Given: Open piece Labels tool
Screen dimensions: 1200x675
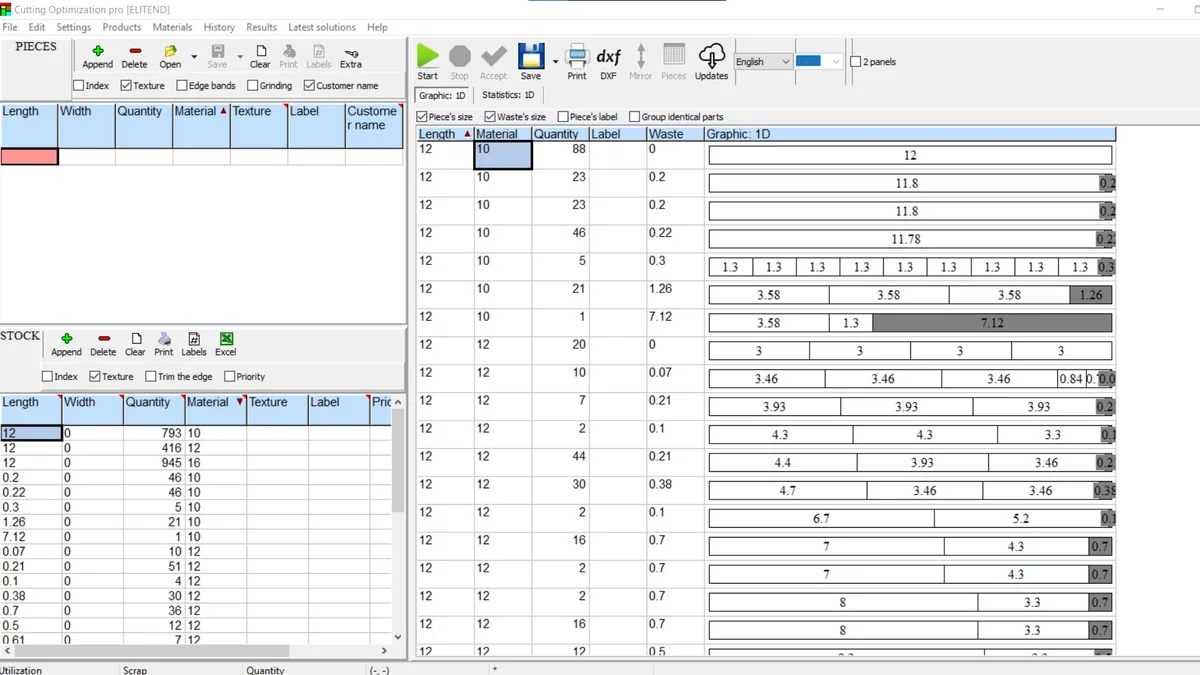Looking at the screenshot, I should (318, 56).
